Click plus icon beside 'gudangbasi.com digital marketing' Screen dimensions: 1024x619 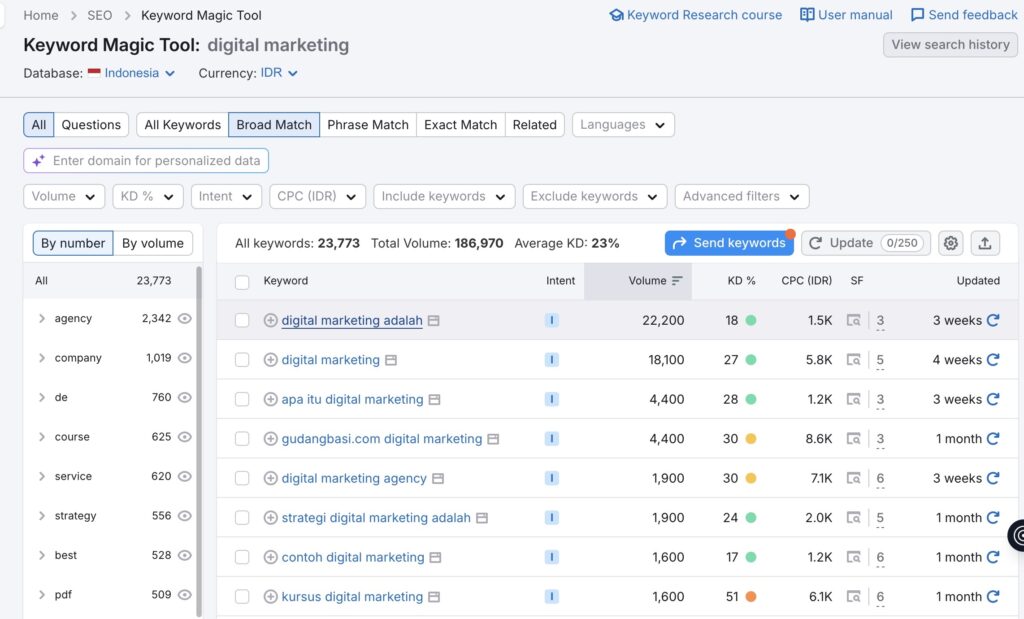[x=270, y=439]
